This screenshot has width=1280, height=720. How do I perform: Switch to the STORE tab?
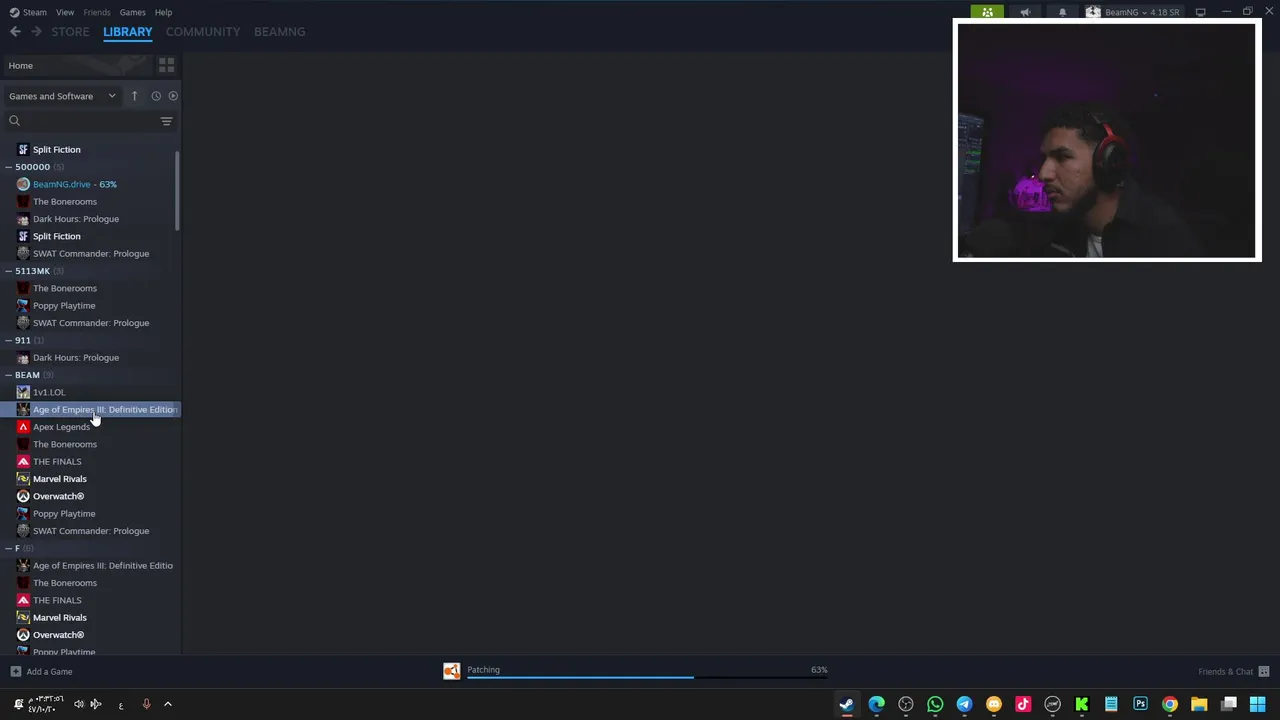coord(70,32)
